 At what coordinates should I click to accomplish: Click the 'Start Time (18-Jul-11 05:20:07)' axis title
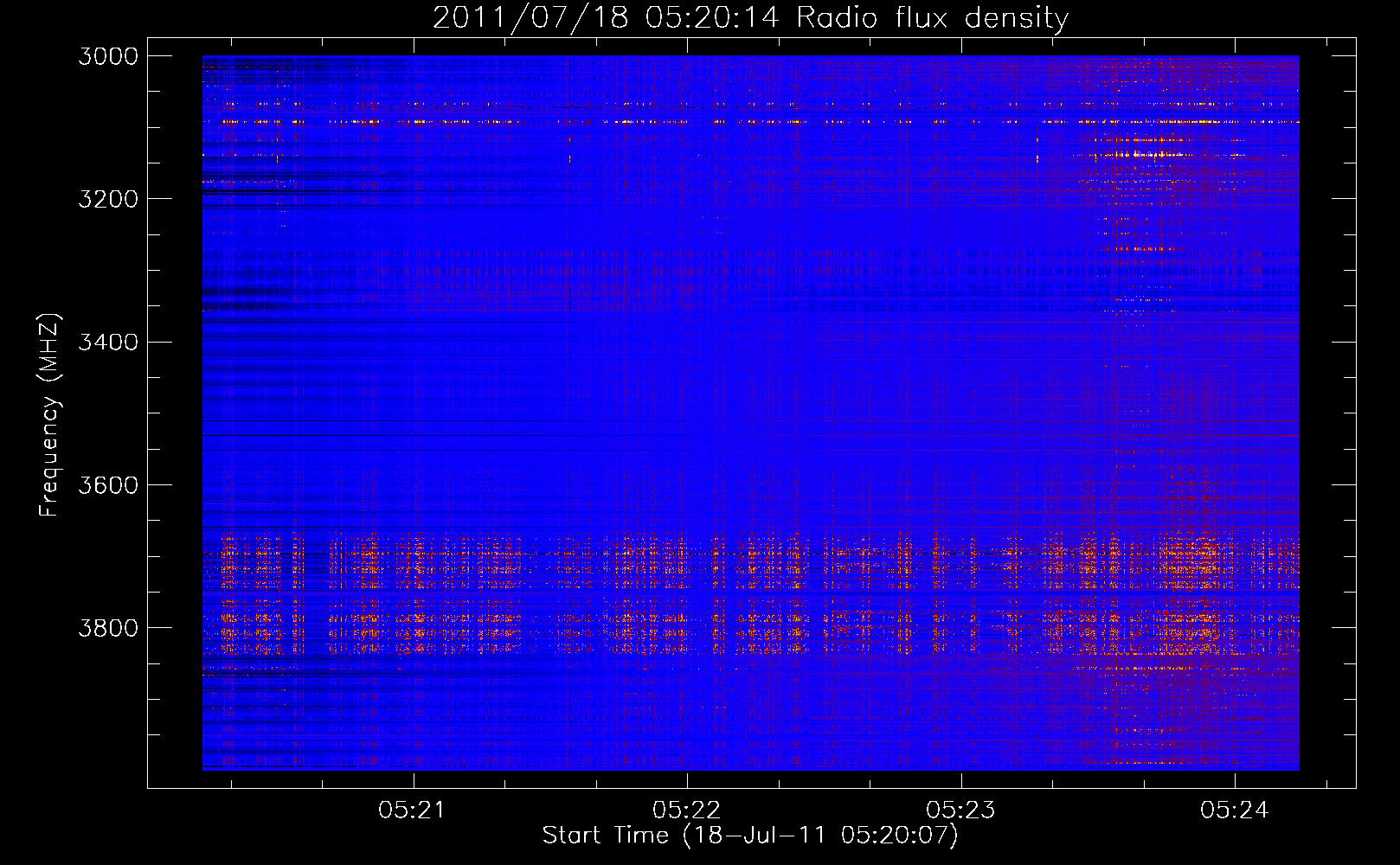tap(750, 836)
